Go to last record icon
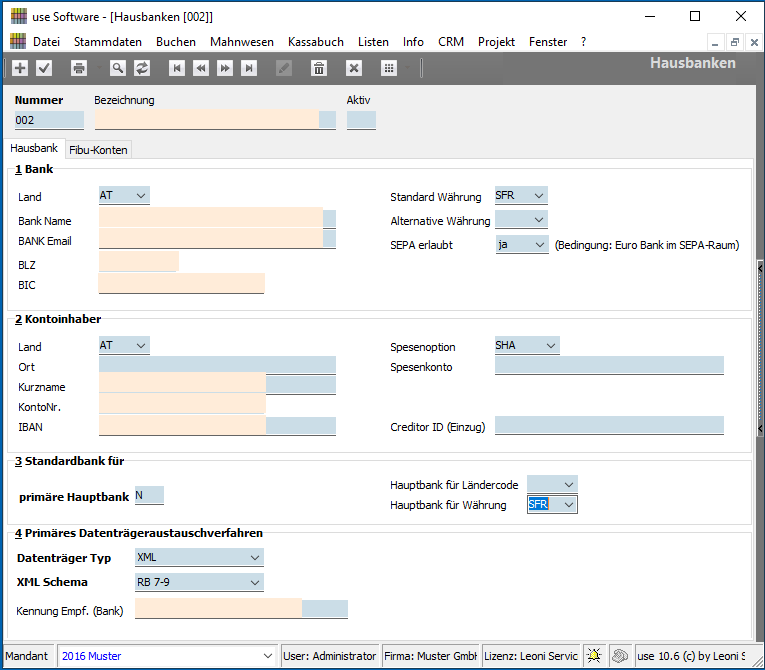The image size is (765, 670). [249, 68]
